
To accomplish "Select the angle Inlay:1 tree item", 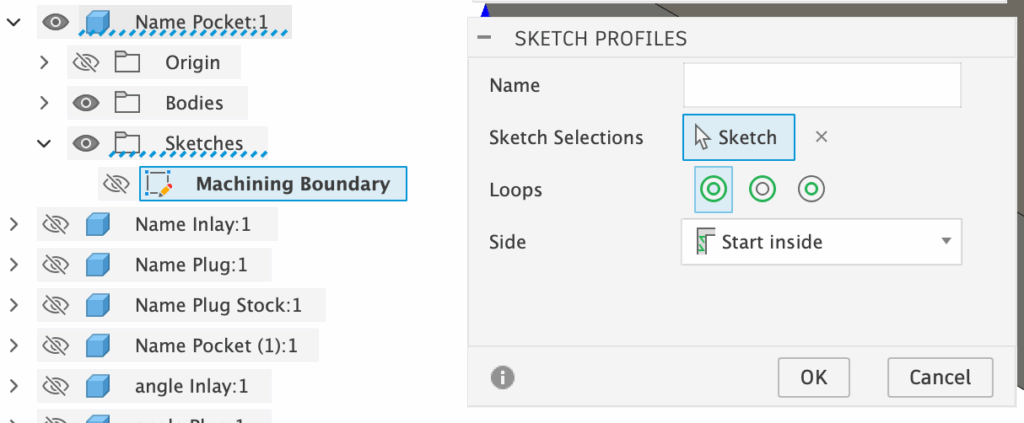I will [x=191, y=385].
